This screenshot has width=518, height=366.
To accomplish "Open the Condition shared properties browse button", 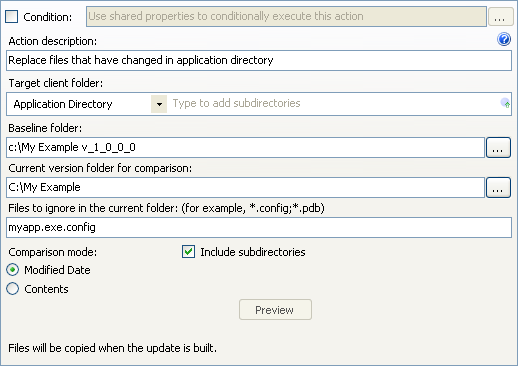I will point(501,16).
